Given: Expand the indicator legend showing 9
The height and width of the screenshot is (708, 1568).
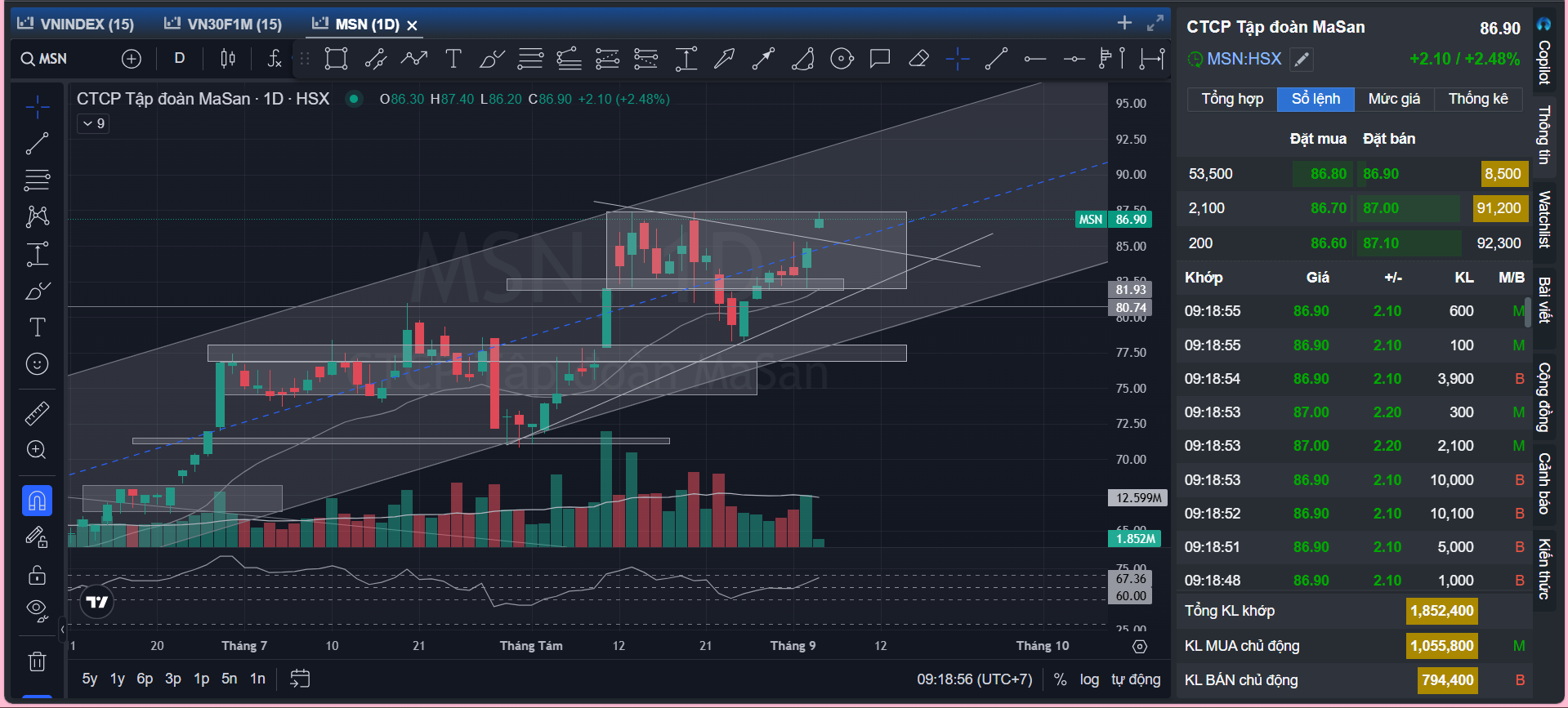Looking at the screenshot, I should [x=93, y=123].
